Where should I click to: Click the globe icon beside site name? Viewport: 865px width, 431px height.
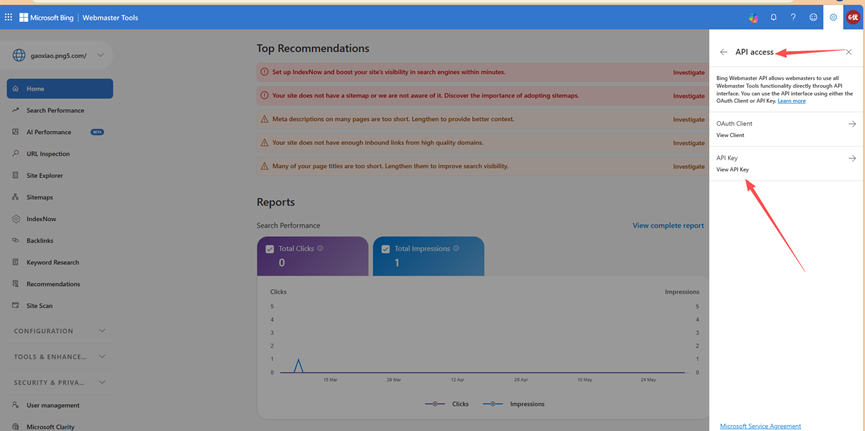pos(19,55)
